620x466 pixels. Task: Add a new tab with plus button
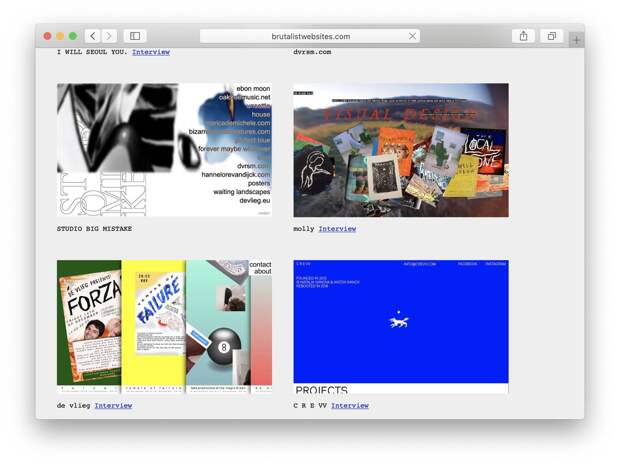point(577,40)
